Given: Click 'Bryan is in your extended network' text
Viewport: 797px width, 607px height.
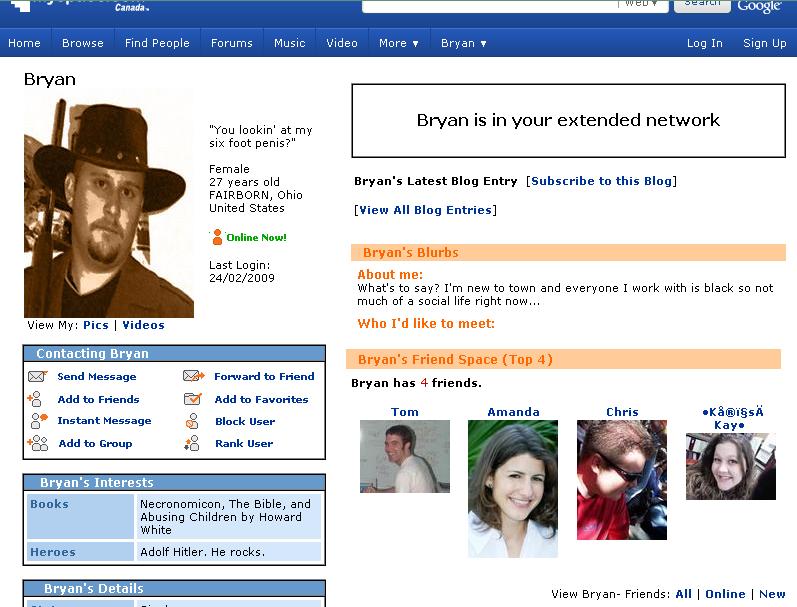Looking at the screenshot, I should (568, 120).
